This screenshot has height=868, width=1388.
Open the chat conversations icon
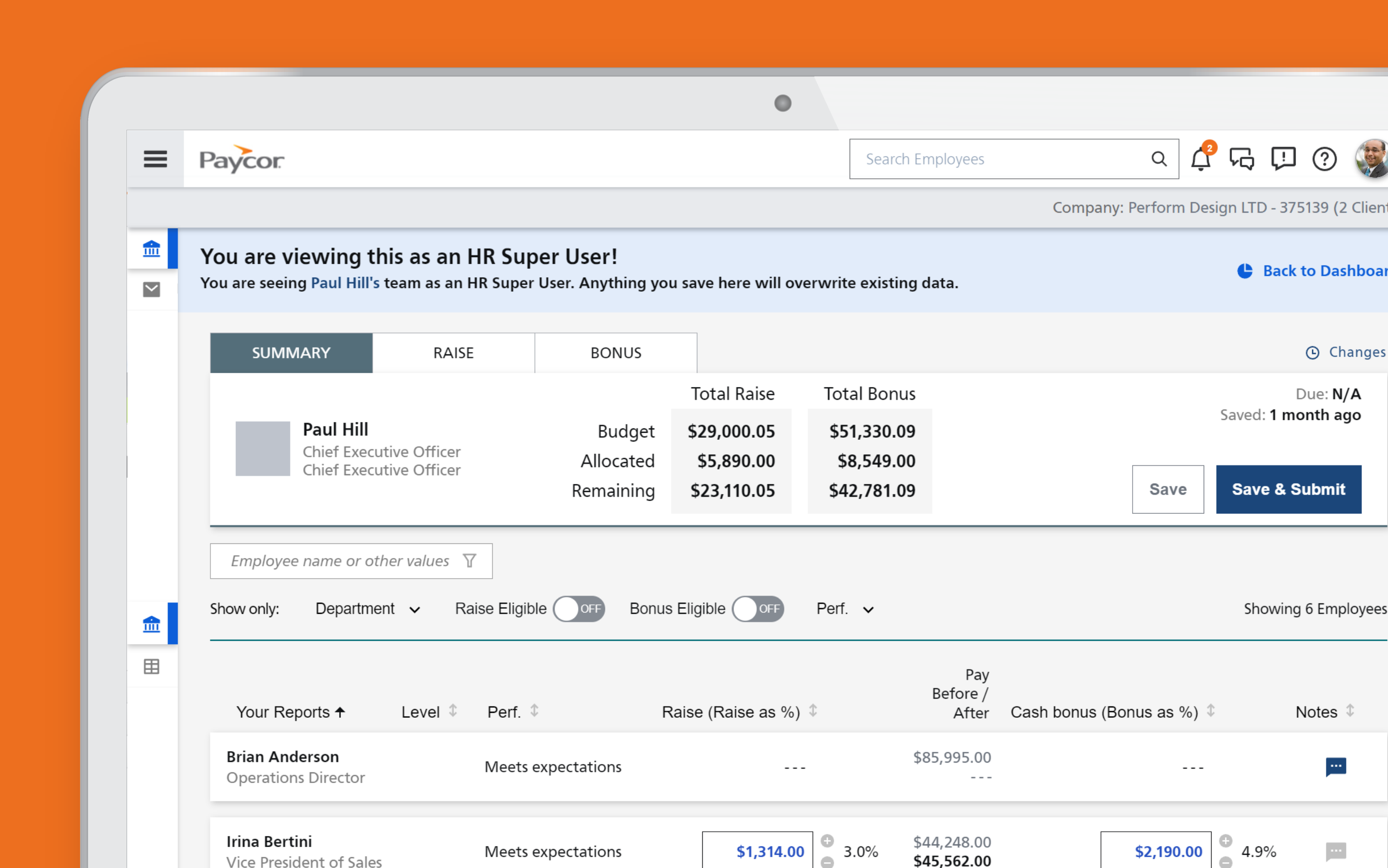(x=1242, y=159)
